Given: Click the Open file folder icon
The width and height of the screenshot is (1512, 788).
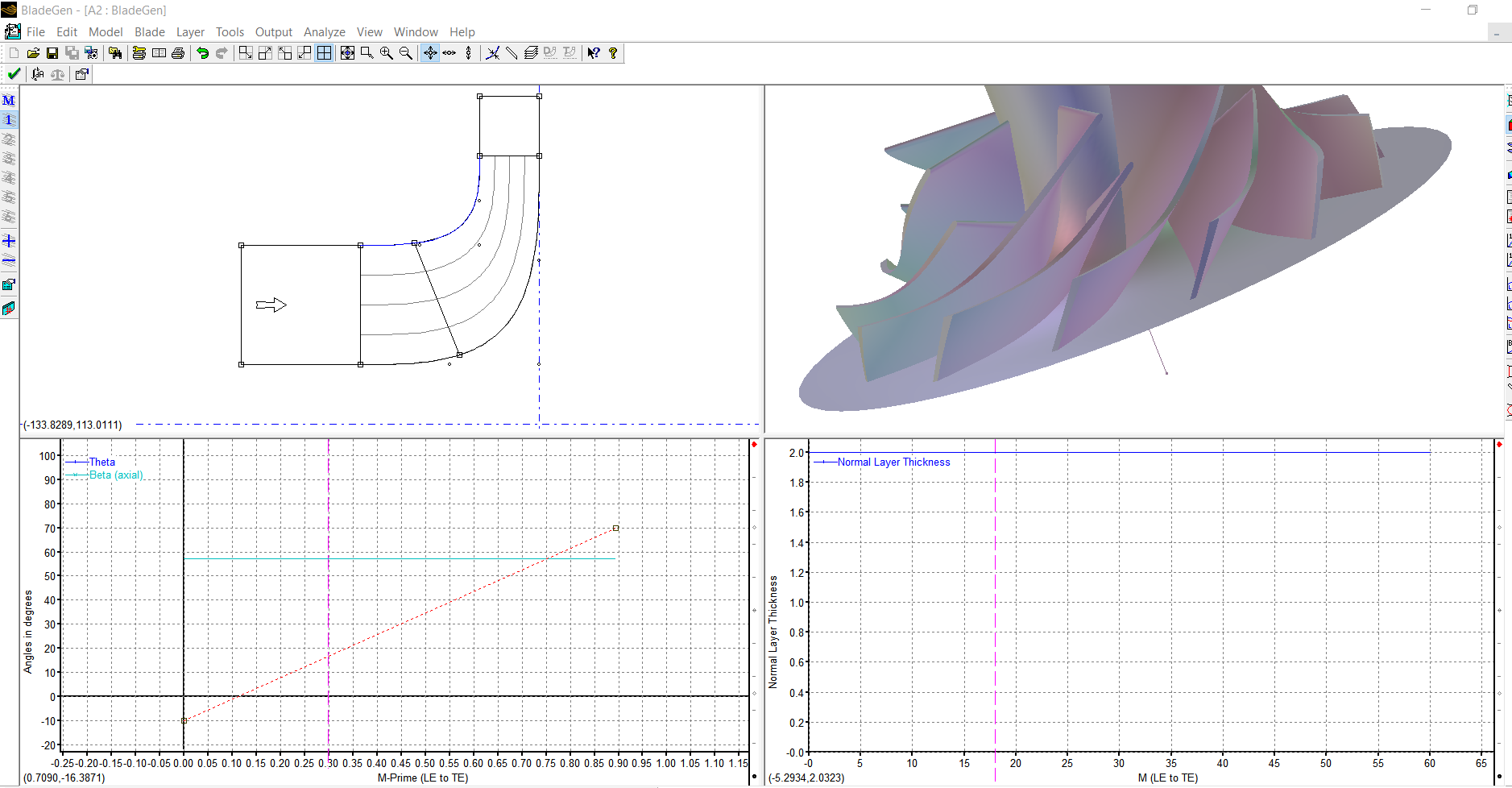Looking at the screenshot, I should click(x=33, y=53).
